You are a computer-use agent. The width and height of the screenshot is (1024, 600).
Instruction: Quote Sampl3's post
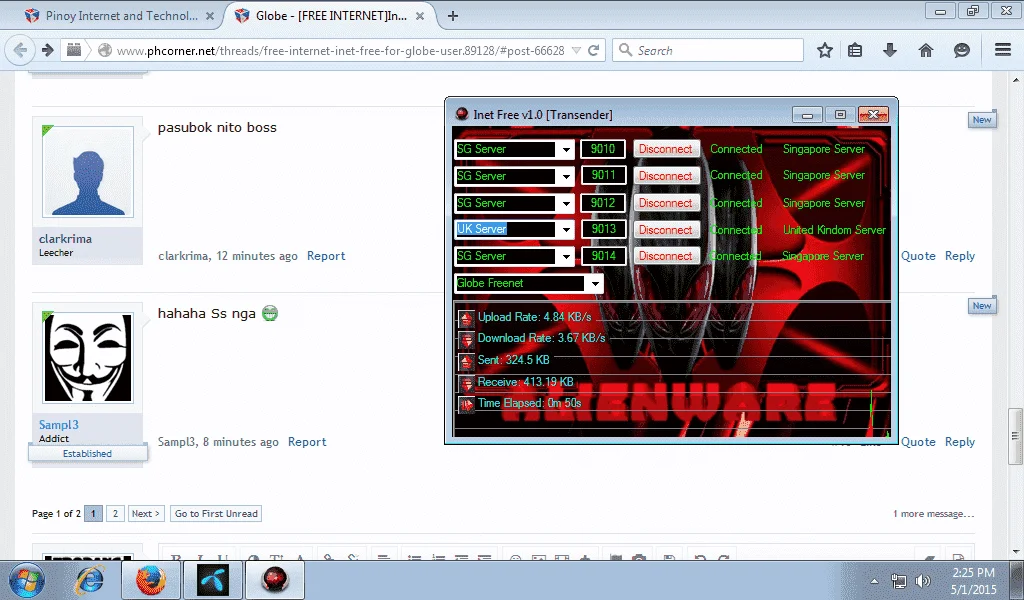[918, 442]
